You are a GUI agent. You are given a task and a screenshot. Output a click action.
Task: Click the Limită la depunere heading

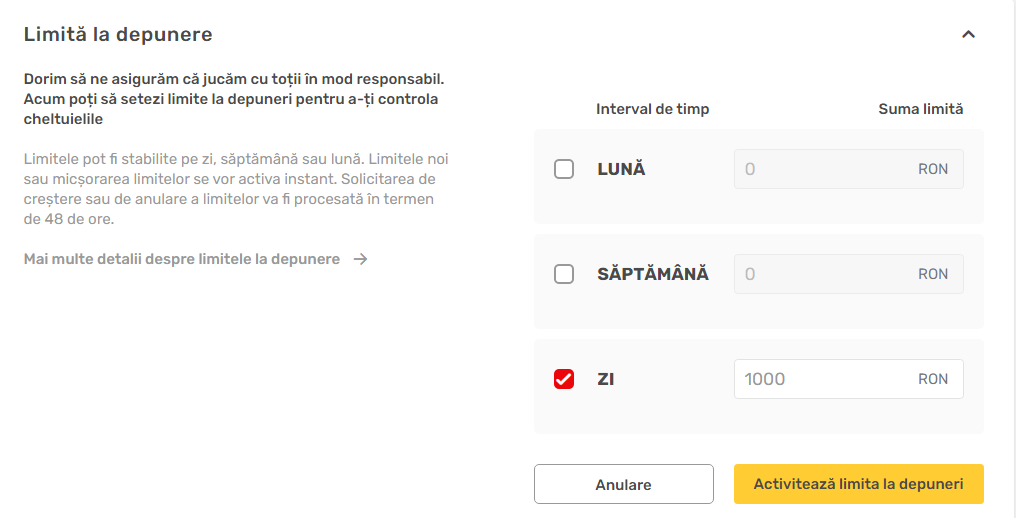click(118, 34)
